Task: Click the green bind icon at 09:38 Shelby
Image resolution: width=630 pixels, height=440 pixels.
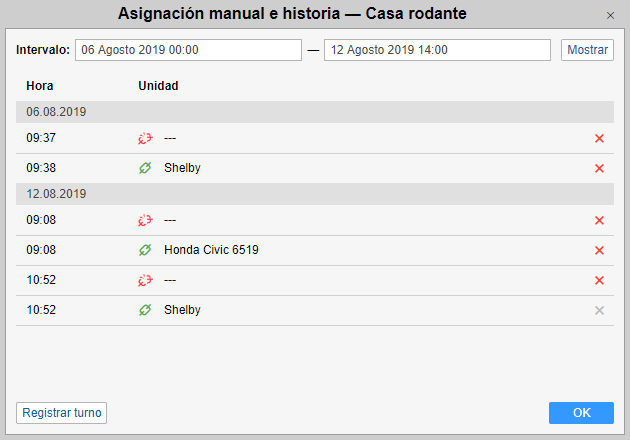Action: coord(145,168)
